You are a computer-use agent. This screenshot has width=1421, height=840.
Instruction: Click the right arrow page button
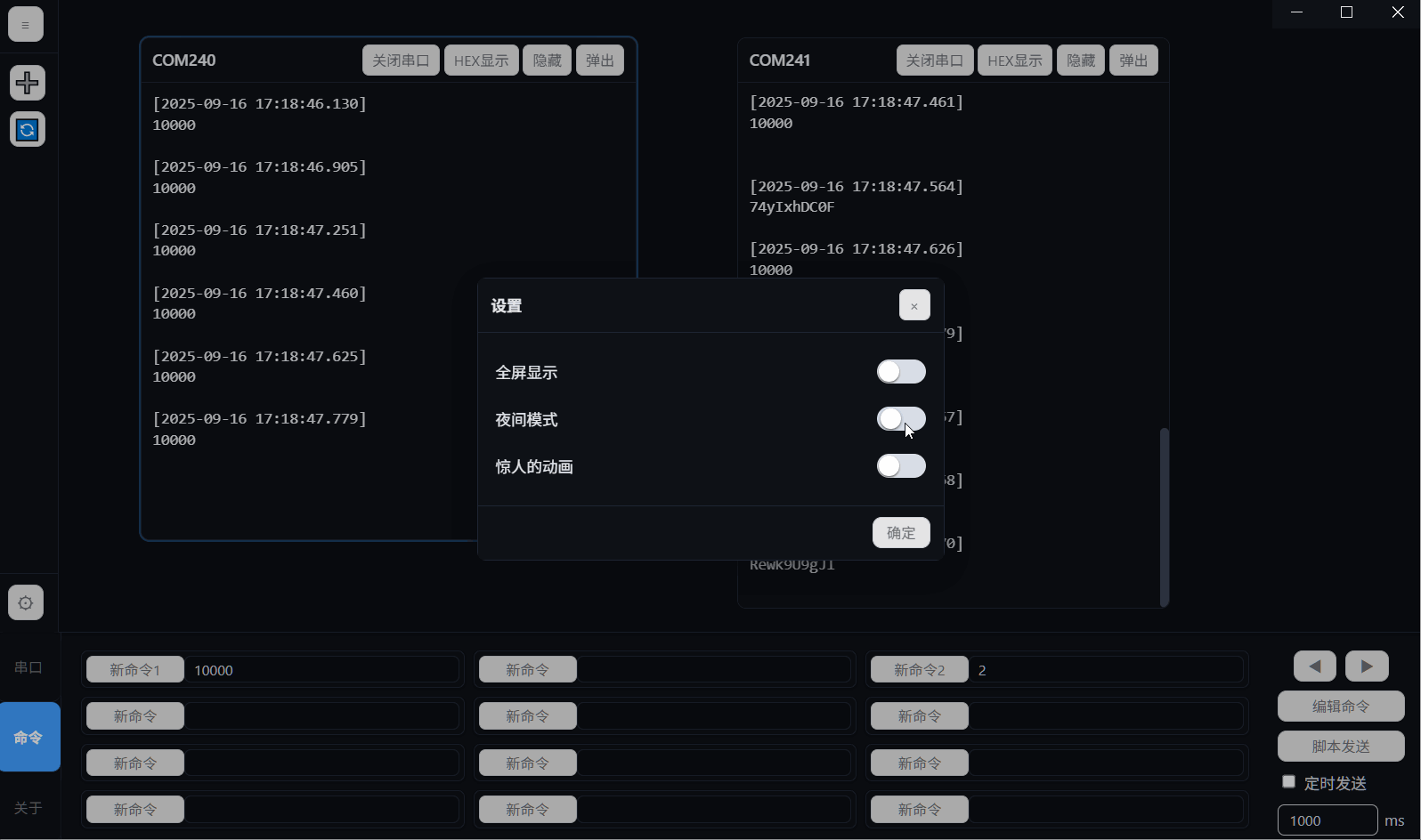(x=1366, y=666)
